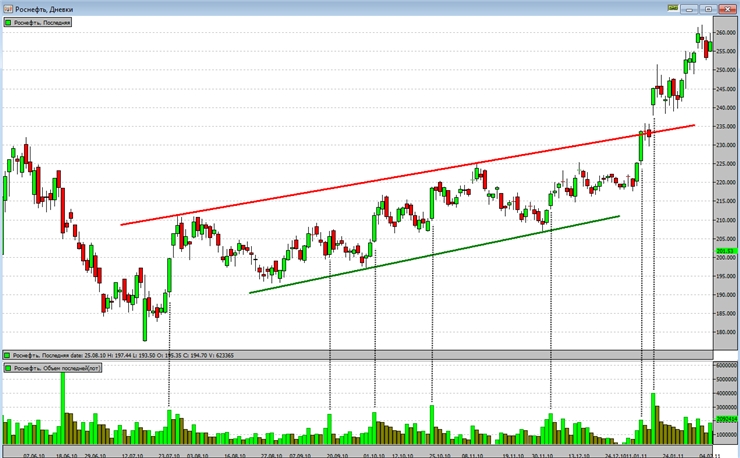Click the green square in the data info bar

click(7, 355)
